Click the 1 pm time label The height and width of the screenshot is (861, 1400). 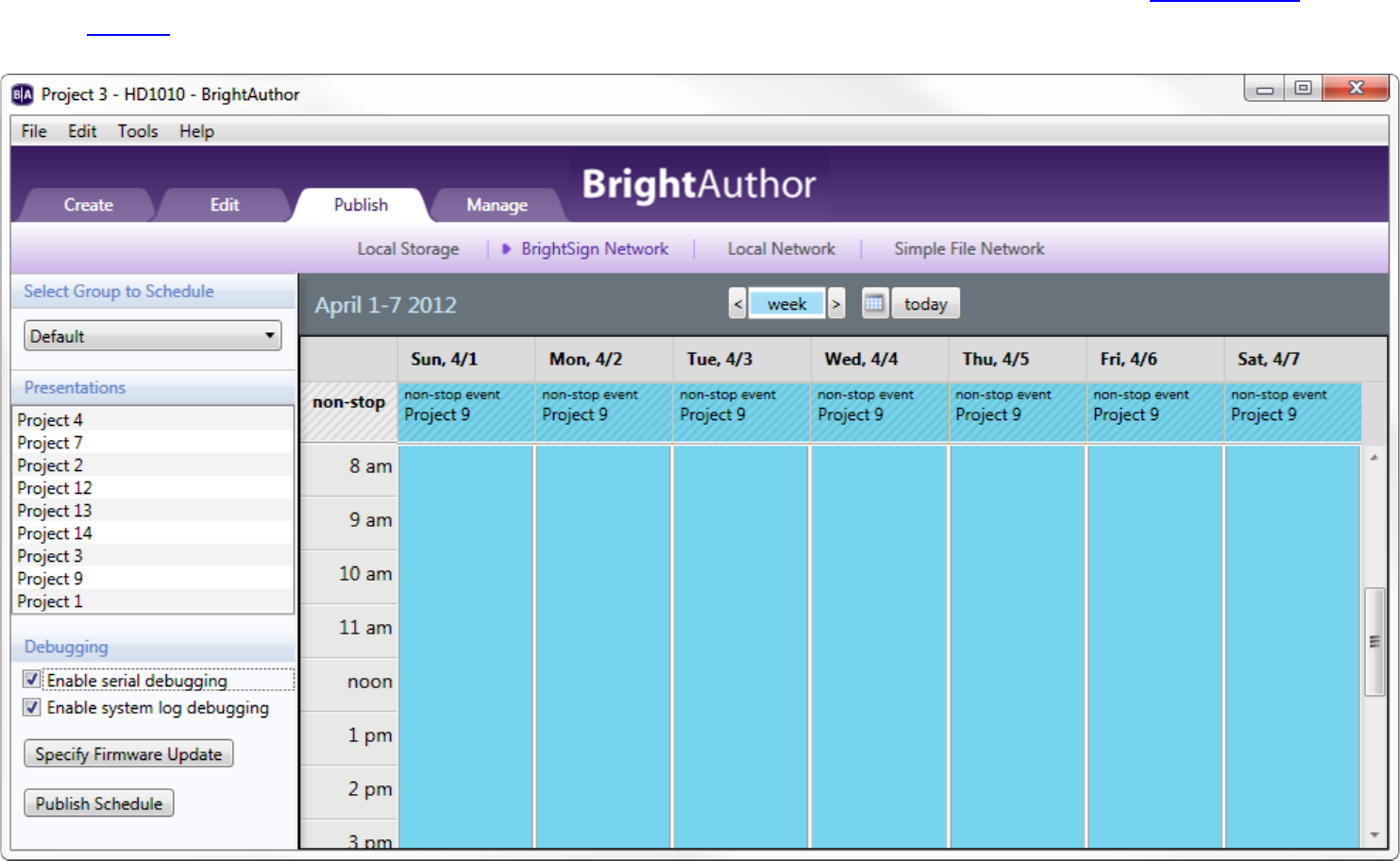[370, 735]
